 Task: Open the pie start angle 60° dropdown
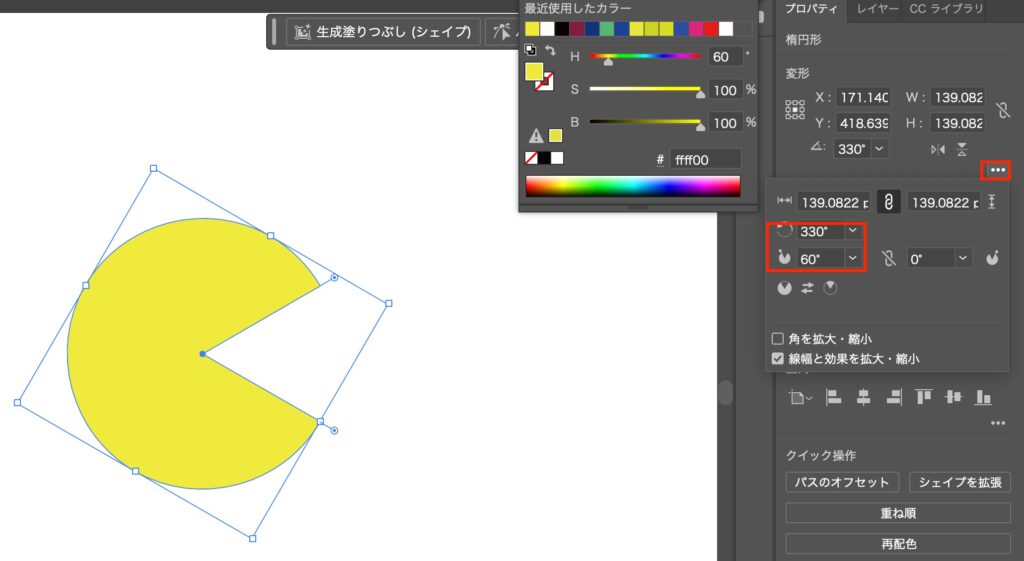pos(852,258)
